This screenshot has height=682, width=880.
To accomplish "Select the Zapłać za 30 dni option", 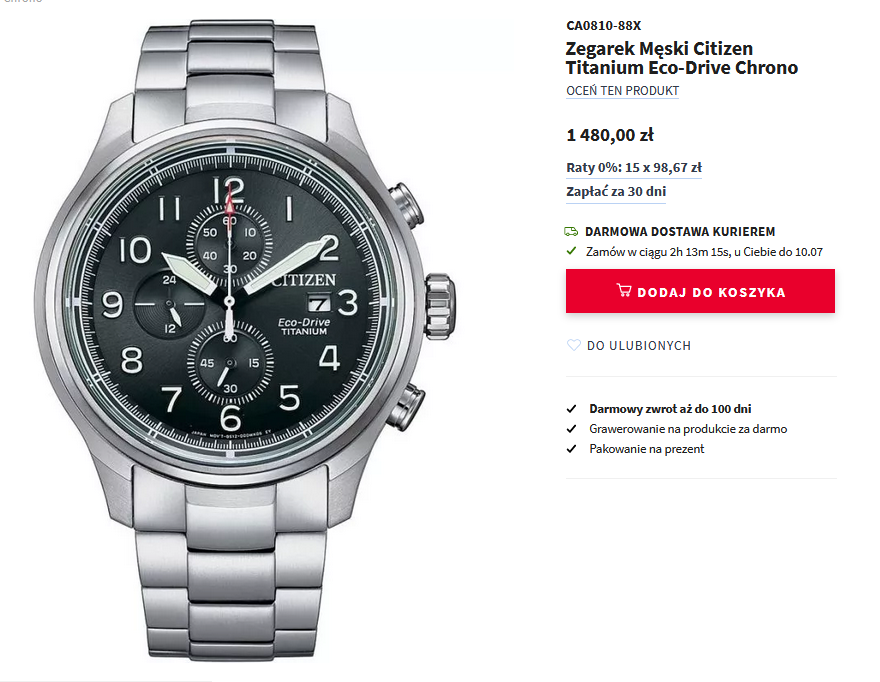I will [616, 191].
